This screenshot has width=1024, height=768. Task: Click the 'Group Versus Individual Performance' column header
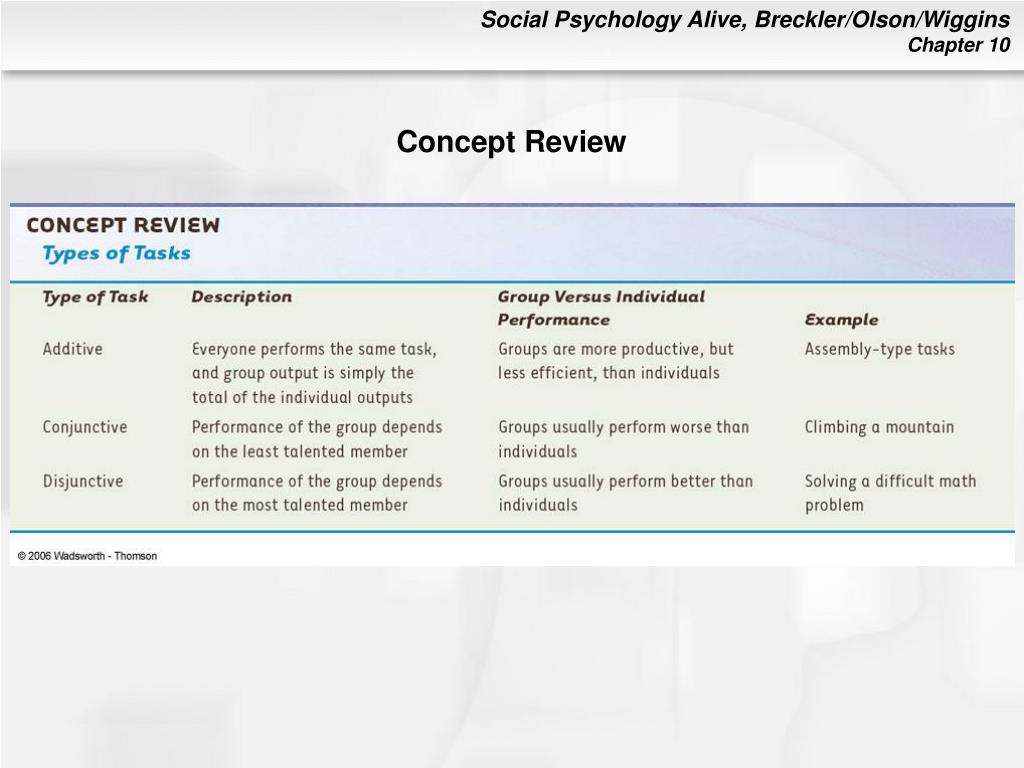click(x=601, y=308)
